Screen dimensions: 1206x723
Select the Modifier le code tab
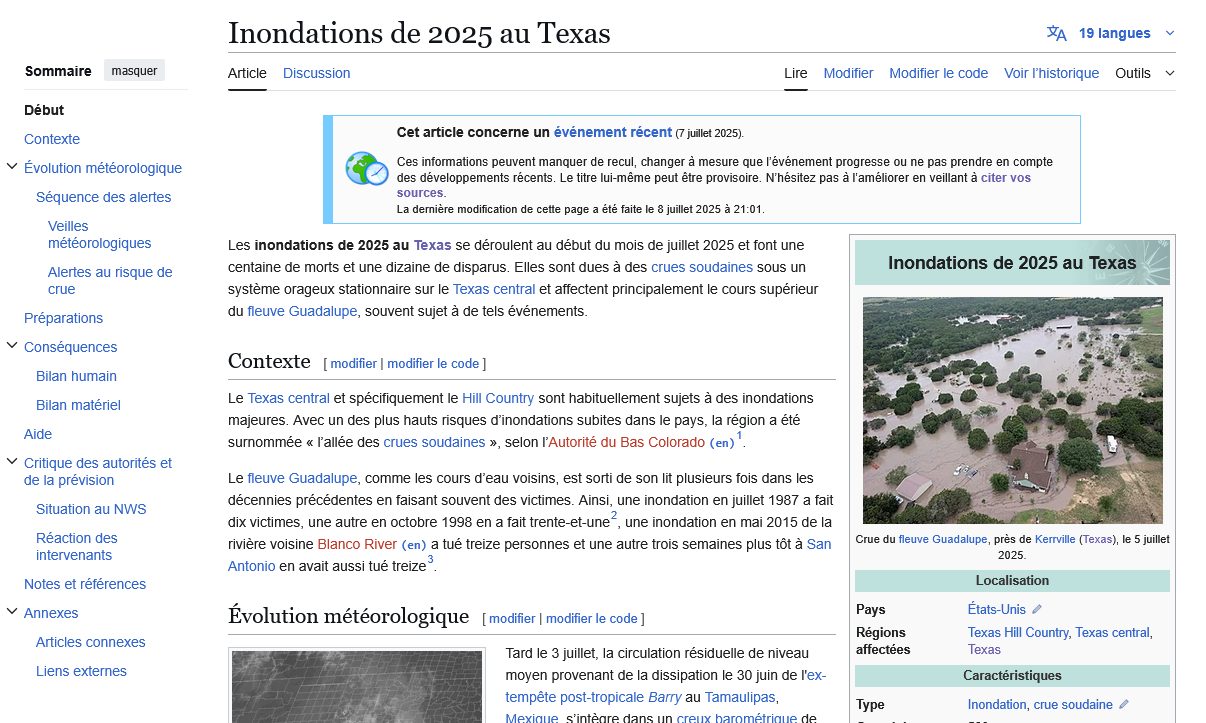pyautogui.click(x=938, y=73)
